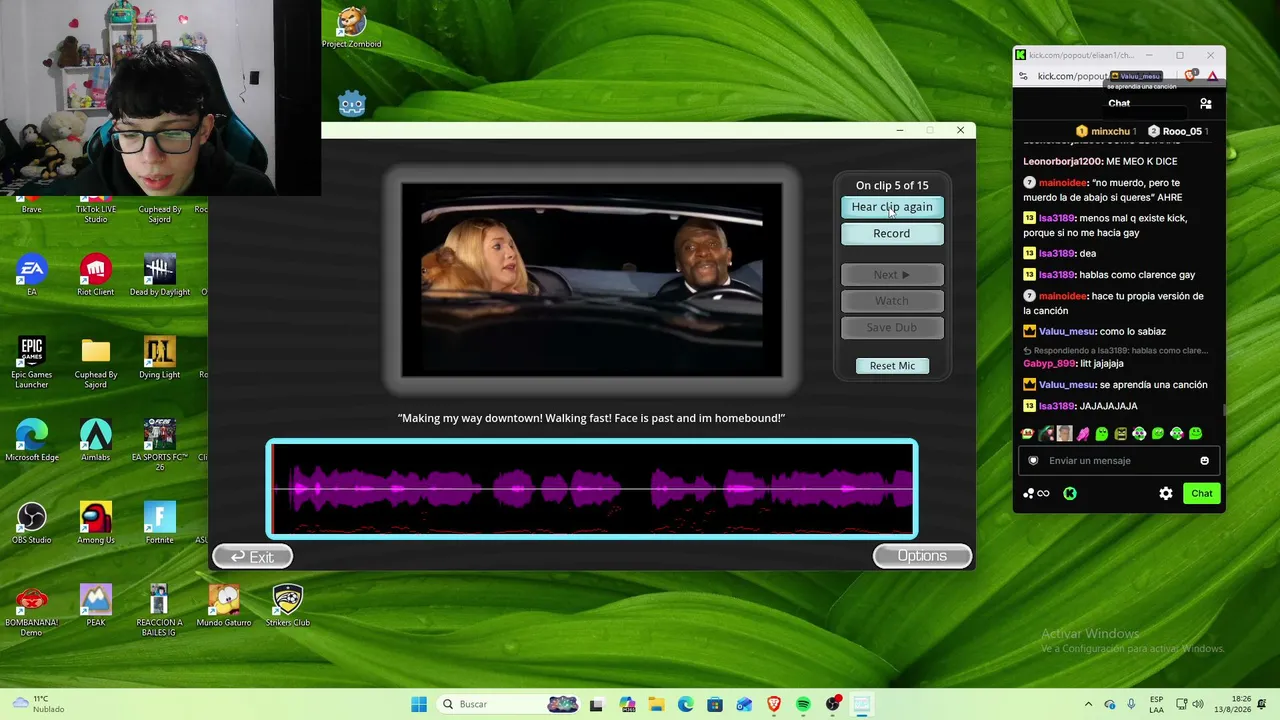This screenshot has width=1280, height=720.
Task: Open File Explorer from the taskbar
Action: coord(656,704)
